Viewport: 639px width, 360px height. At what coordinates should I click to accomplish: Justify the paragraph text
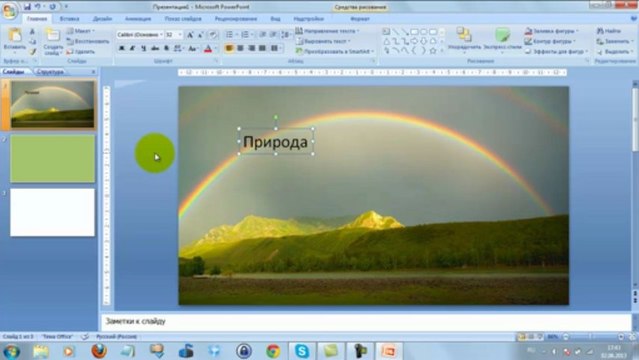(x=262, y=48)
